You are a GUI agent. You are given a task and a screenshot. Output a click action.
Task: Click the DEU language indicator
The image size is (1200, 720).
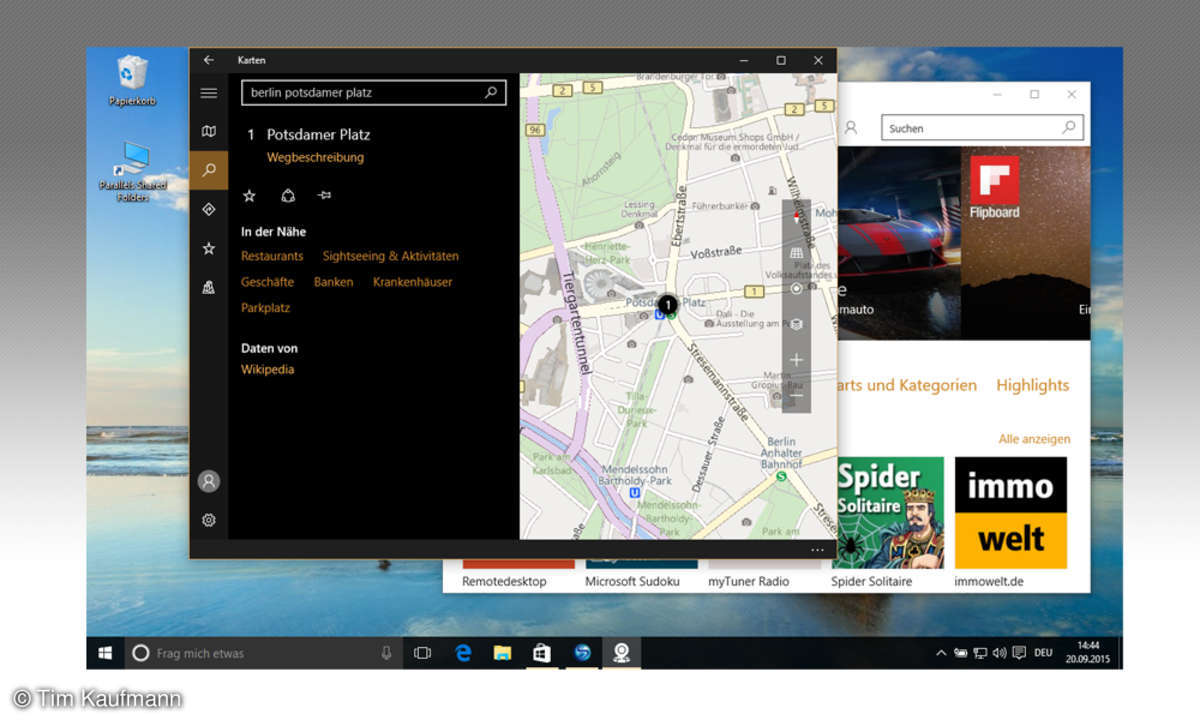(1044, 653)
